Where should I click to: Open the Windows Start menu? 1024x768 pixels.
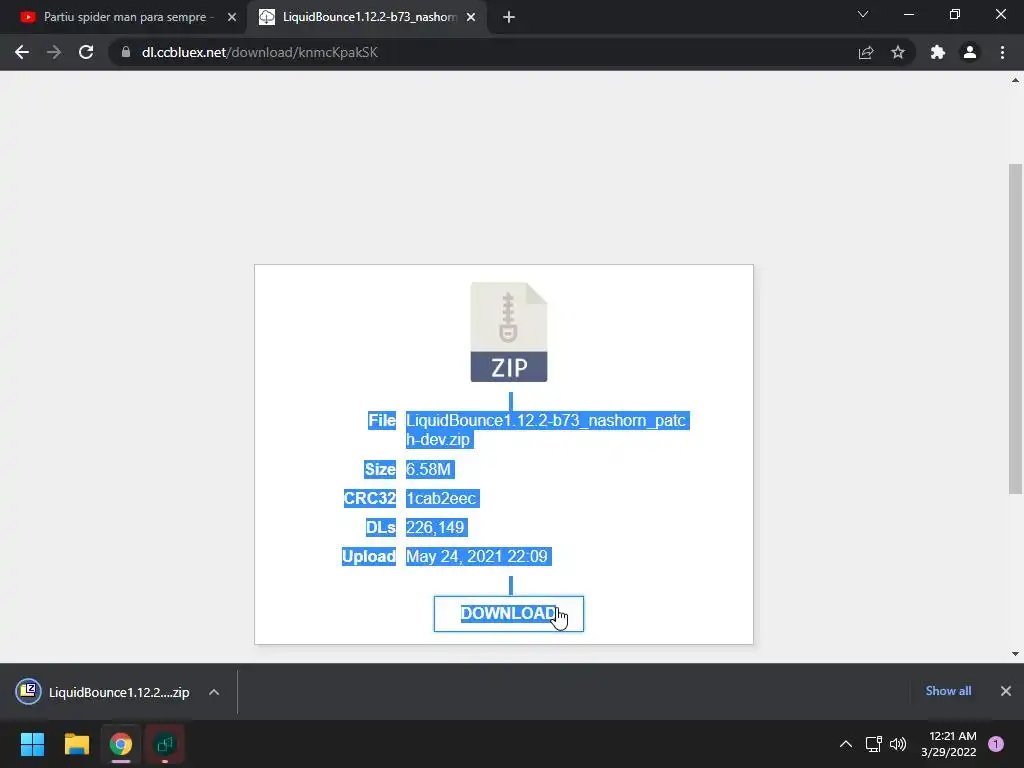(x=32, y=744)
